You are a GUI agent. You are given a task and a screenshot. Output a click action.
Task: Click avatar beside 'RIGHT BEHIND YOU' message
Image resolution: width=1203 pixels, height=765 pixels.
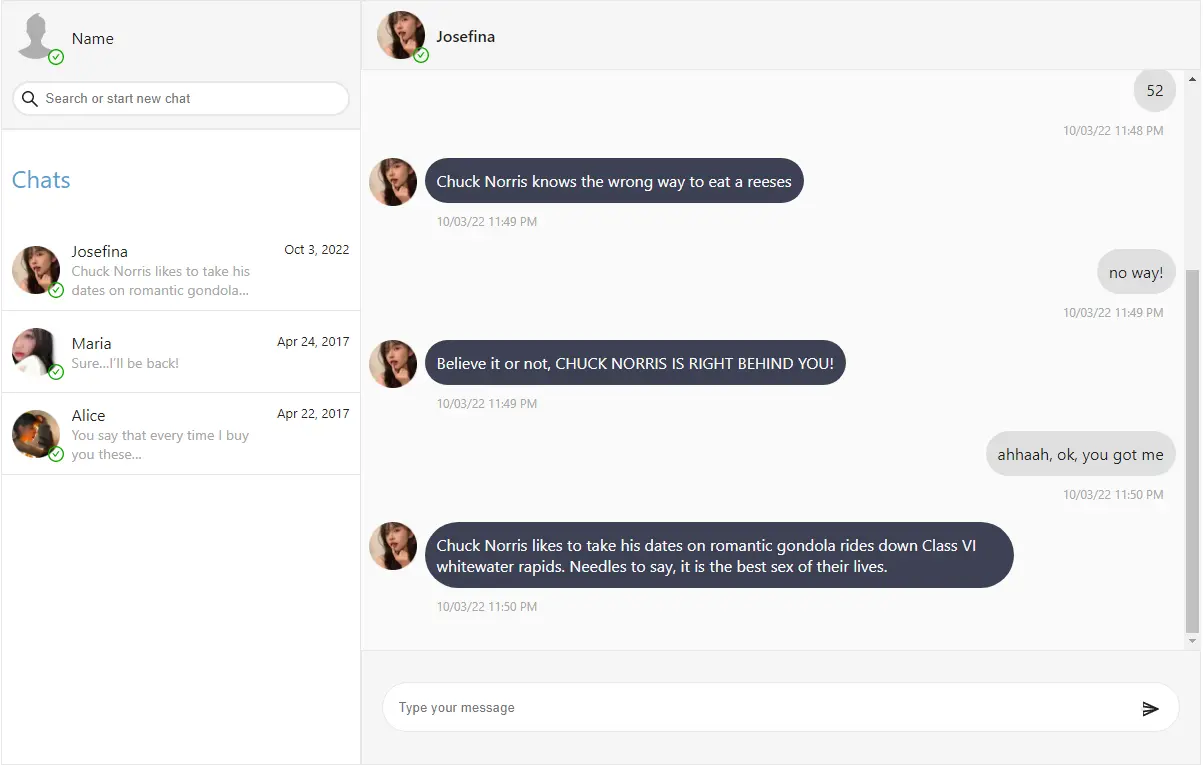coord(393,364)
